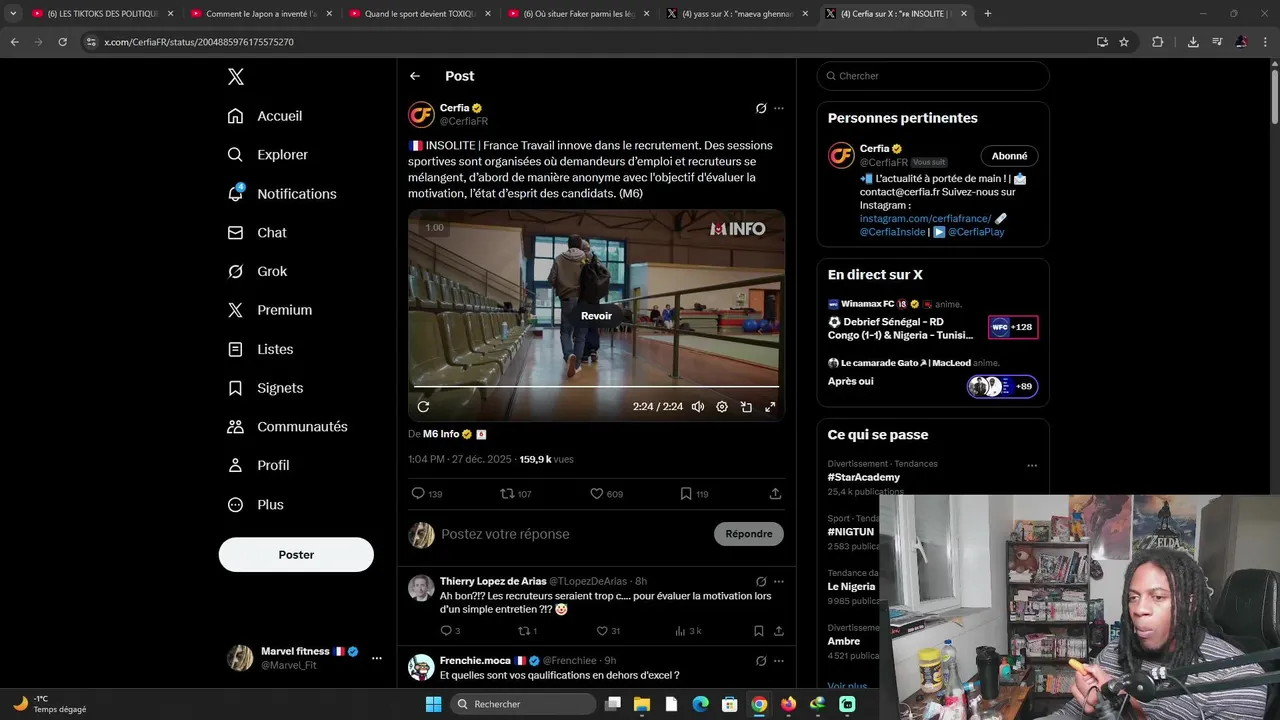Enter video fullscreen mode
Viewport: 1280px width, 720px height.
pos(770,407)
